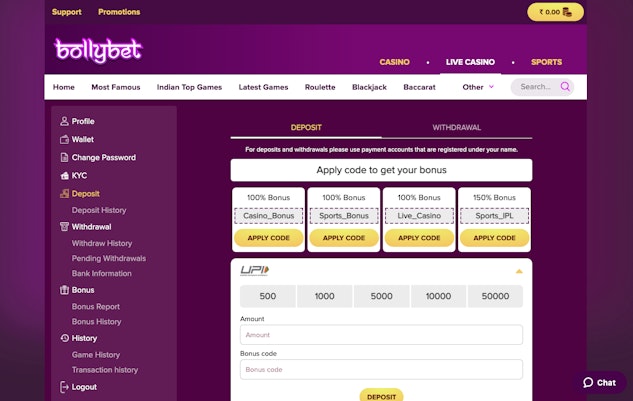
Task: Click the Logout icon in sidebar
Action: (65, 386)
